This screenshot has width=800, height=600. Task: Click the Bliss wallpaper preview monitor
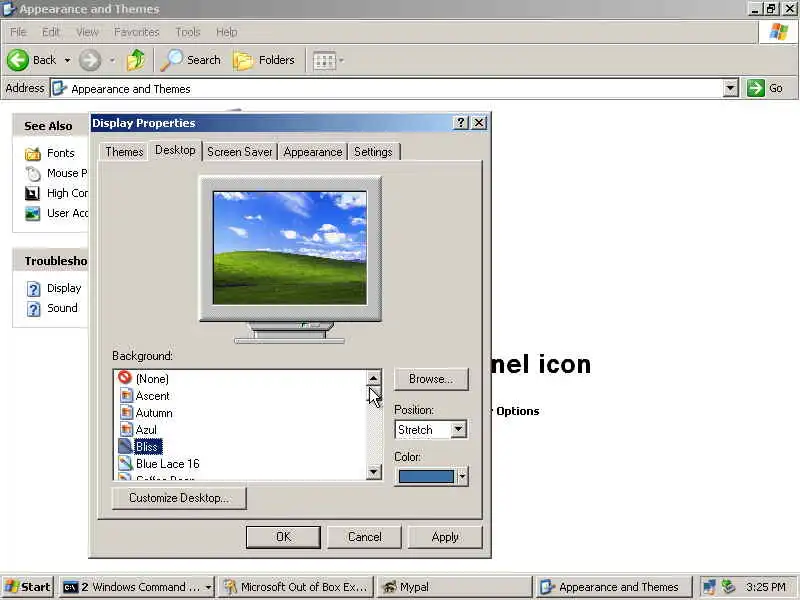(290, 248)
